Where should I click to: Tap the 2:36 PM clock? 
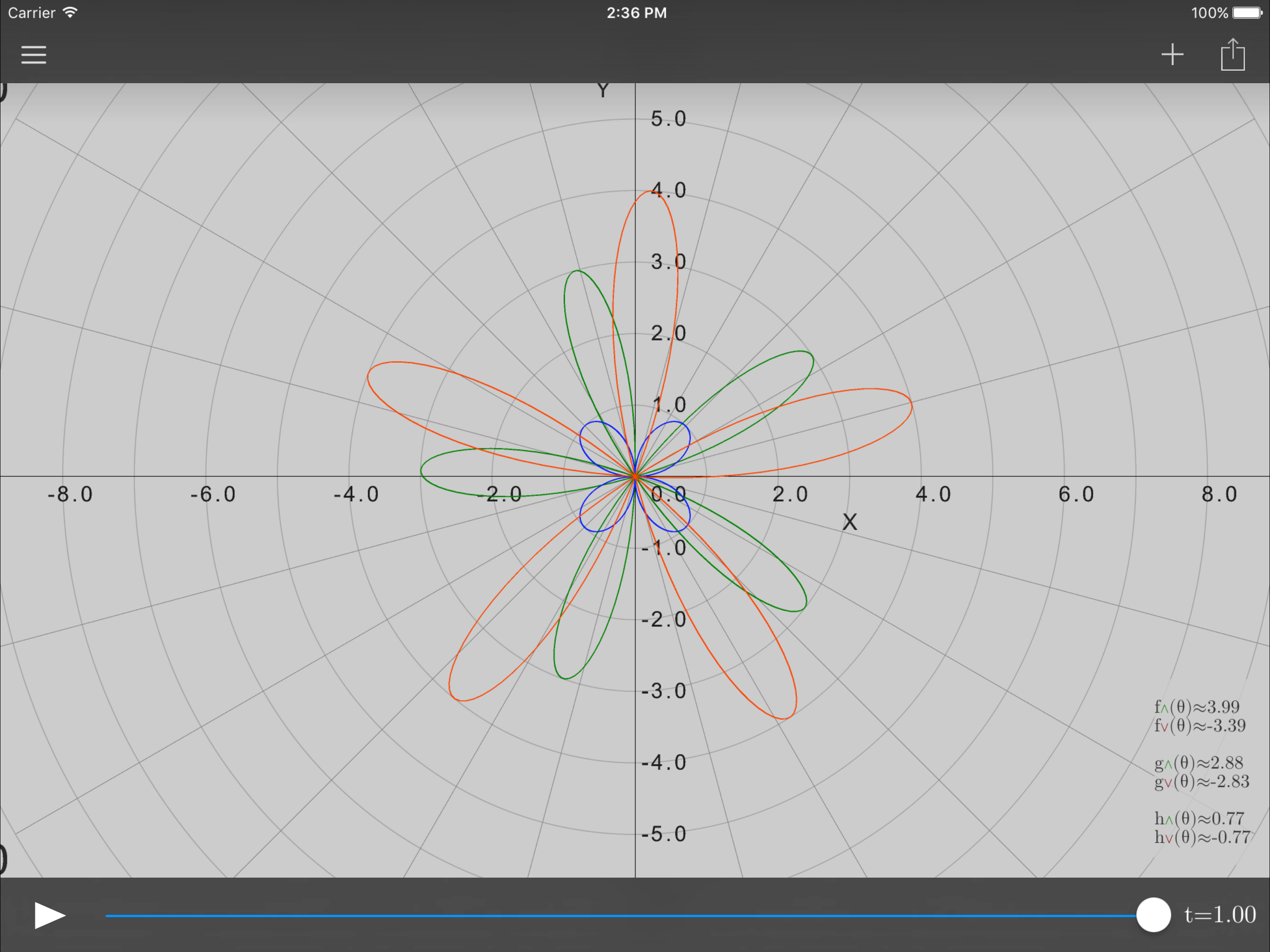pos(636,13)
